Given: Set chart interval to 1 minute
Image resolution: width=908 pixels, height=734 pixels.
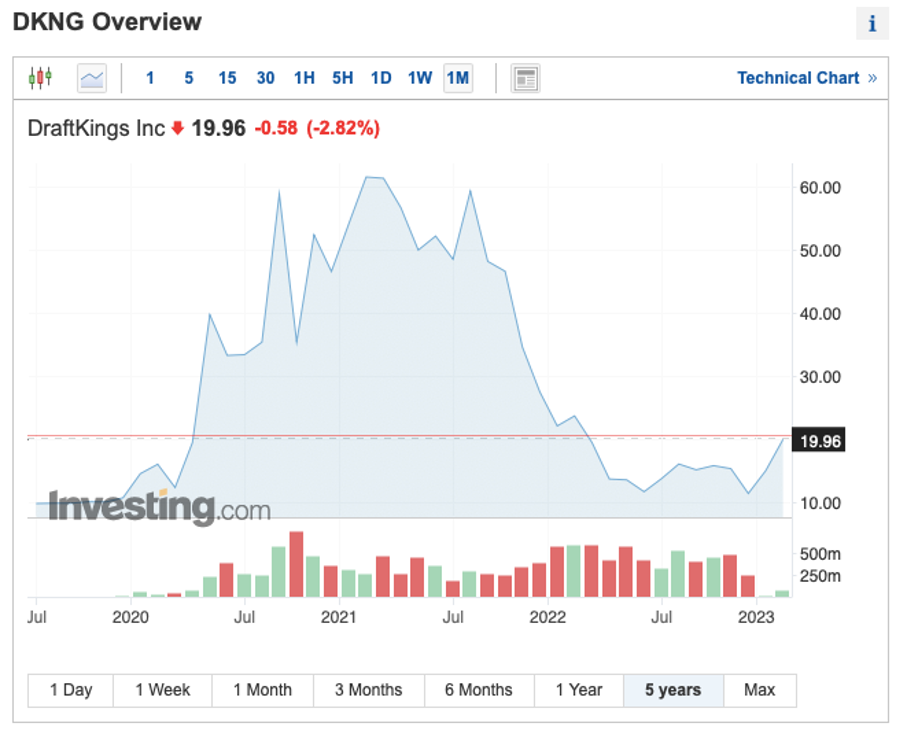Looking at the screenshot, I should (150, 78).
